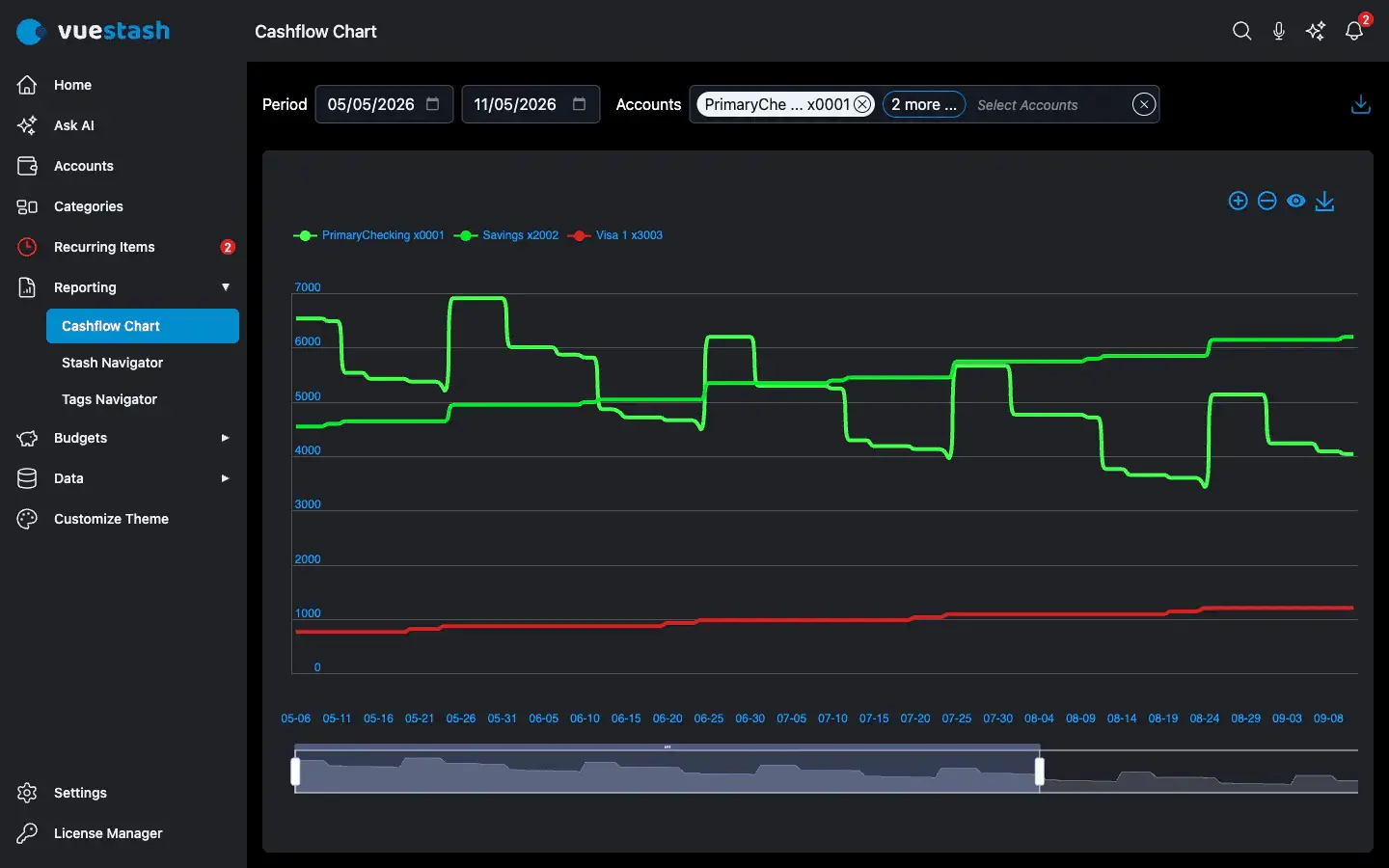Click the 05-06 x-axis date label
1389x868 pixels.
point(296,719)
